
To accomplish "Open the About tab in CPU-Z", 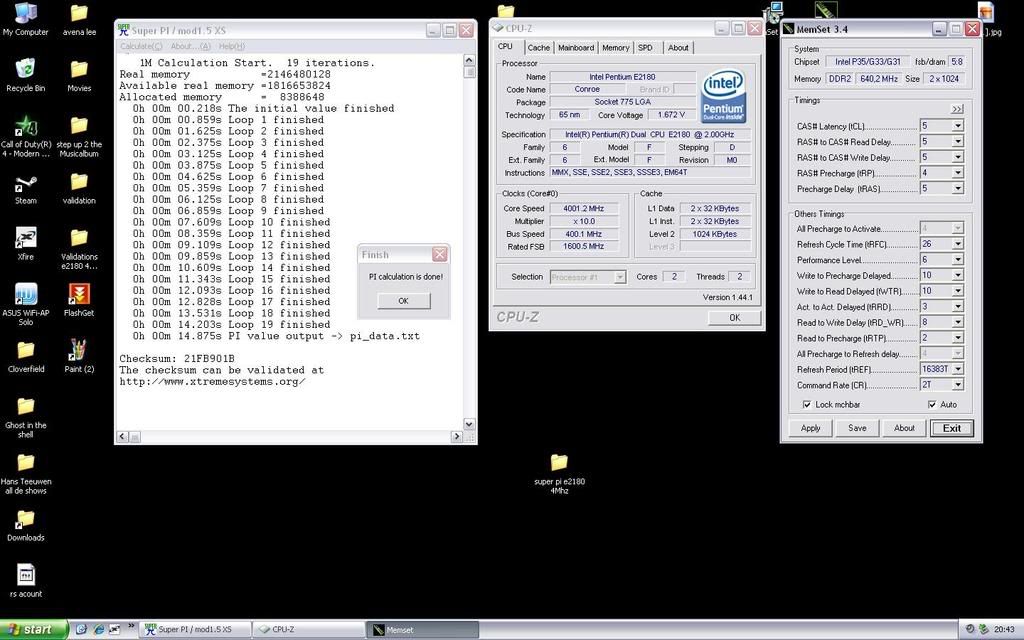I will tap(678, 48).
